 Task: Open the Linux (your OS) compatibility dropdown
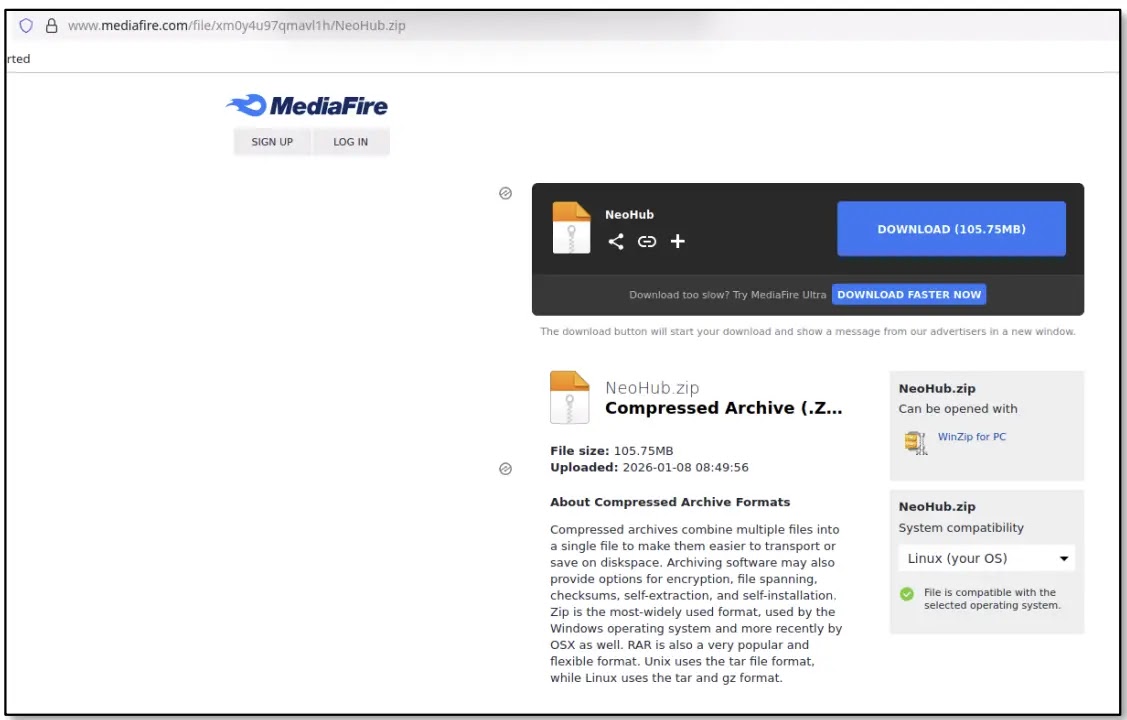(x=985, y=557)
